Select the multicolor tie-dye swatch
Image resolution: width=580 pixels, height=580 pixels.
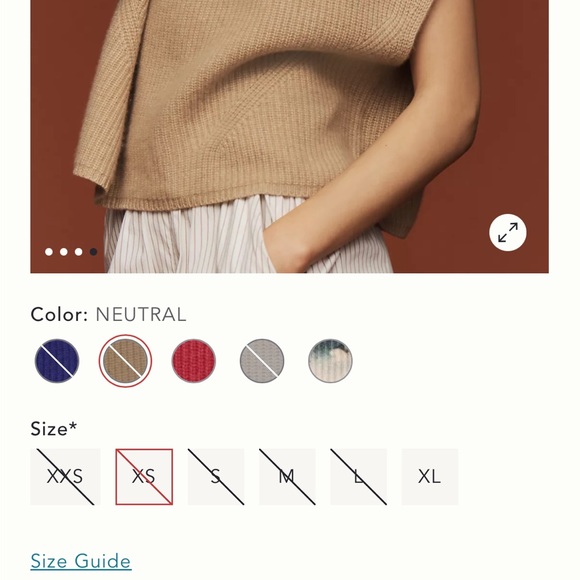pyautogui.click(x=330, y=361)
